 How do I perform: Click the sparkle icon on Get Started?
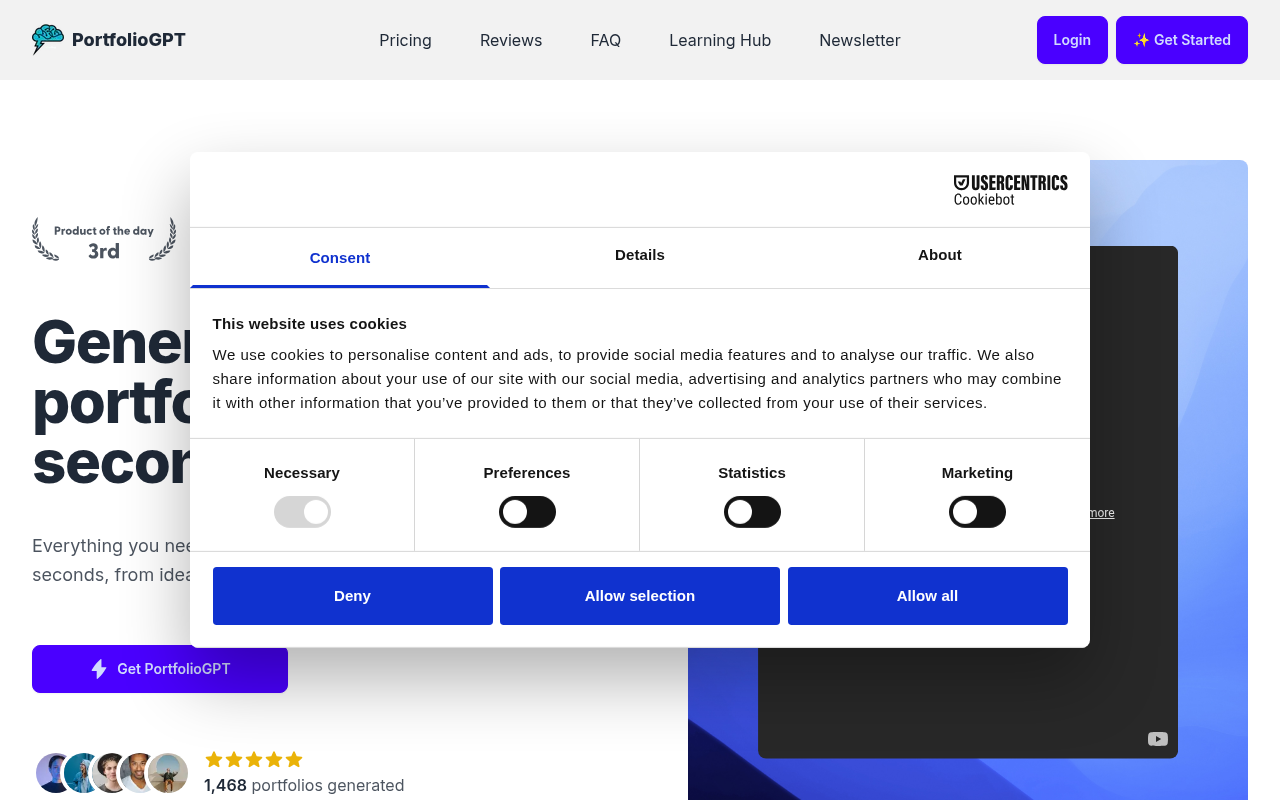pos(1141,39)
